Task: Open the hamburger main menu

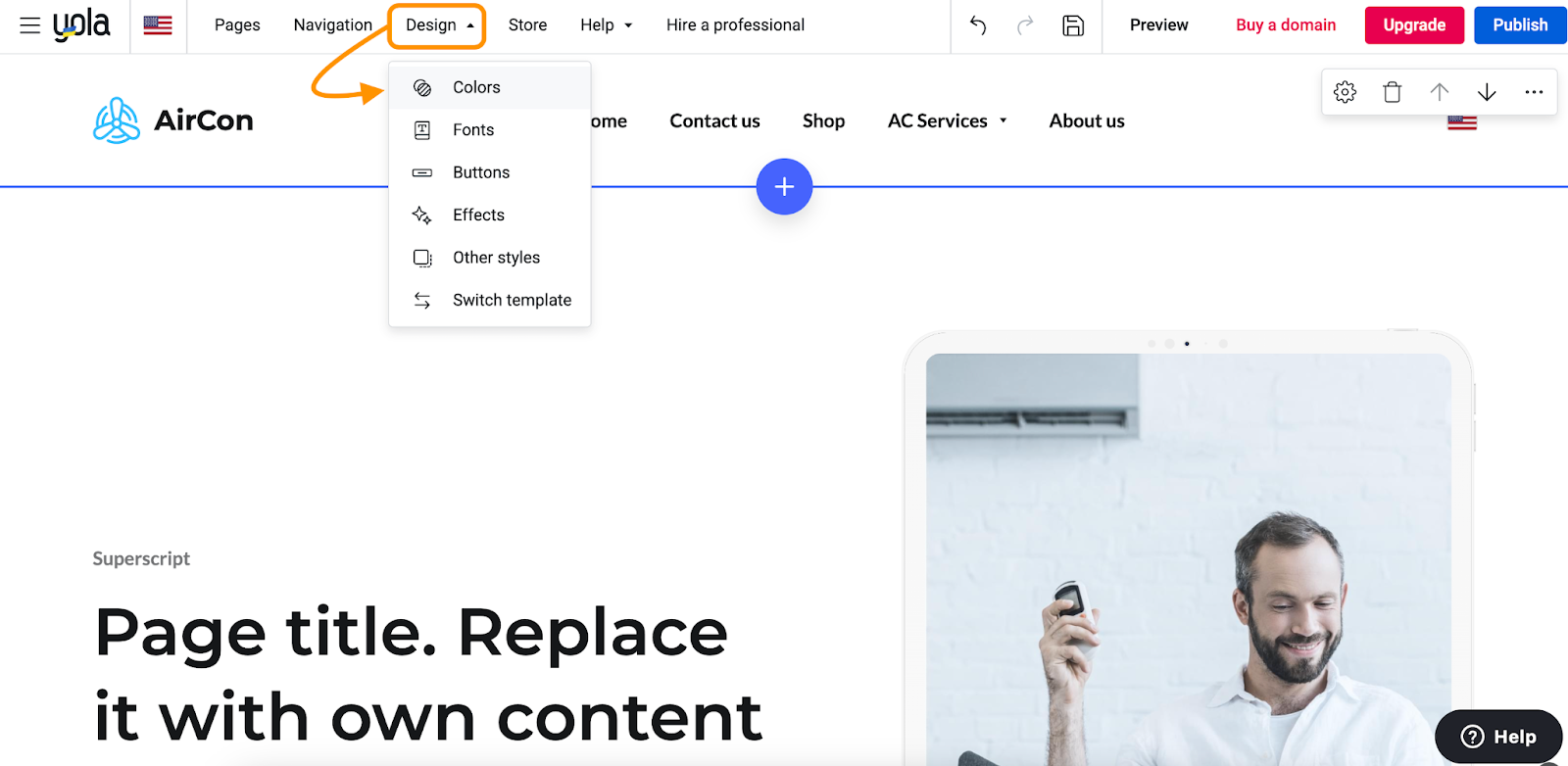Action: [x=29, y=25]
